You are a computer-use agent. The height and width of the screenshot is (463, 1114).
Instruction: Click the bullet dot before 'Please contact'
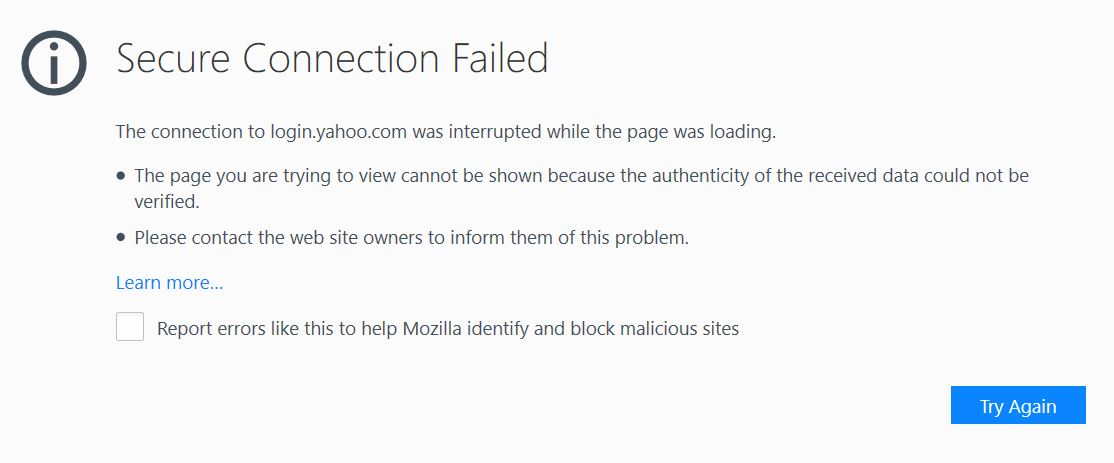121,238
